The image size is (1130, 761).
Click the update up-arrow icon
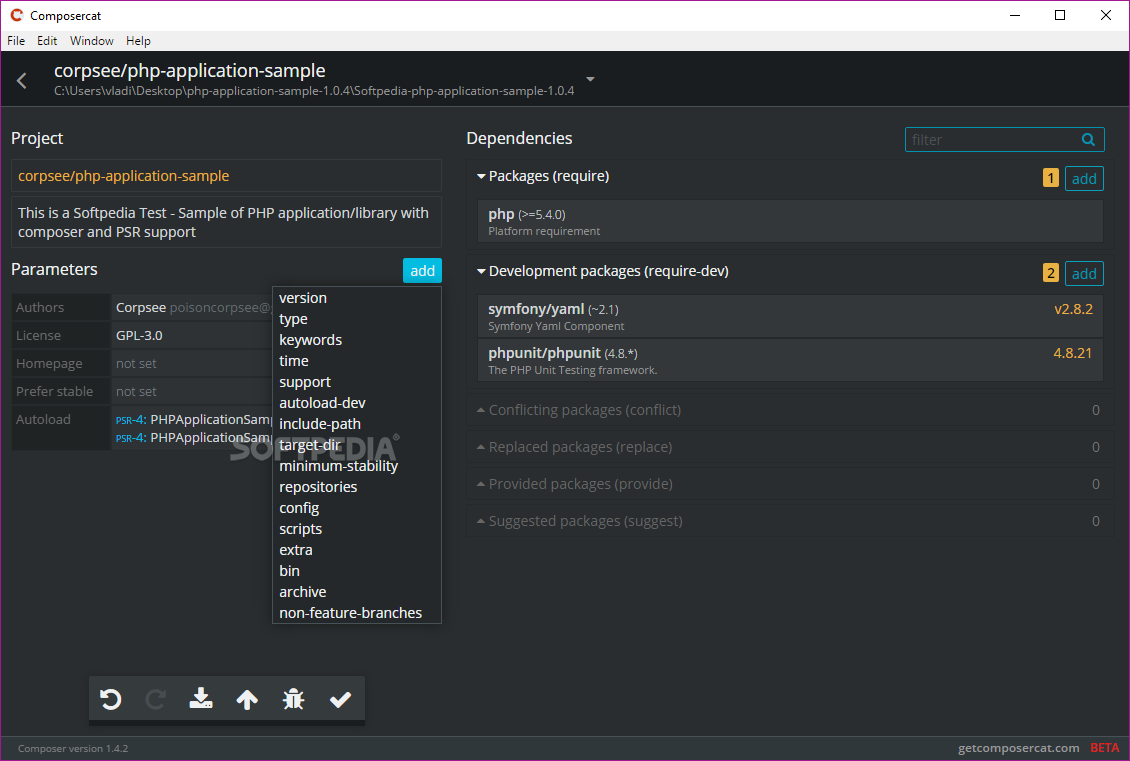tap(247, 699)
